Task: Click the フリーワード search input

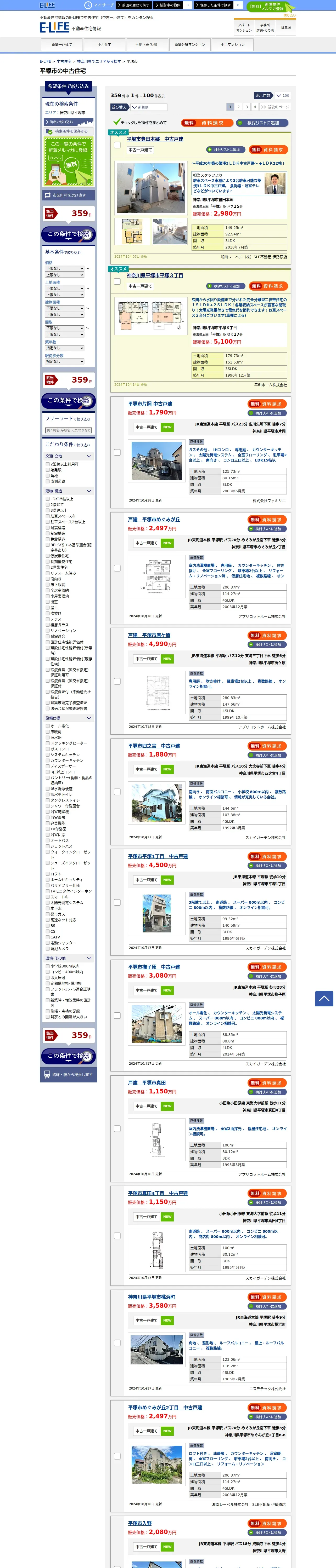Action: [68, 430]
